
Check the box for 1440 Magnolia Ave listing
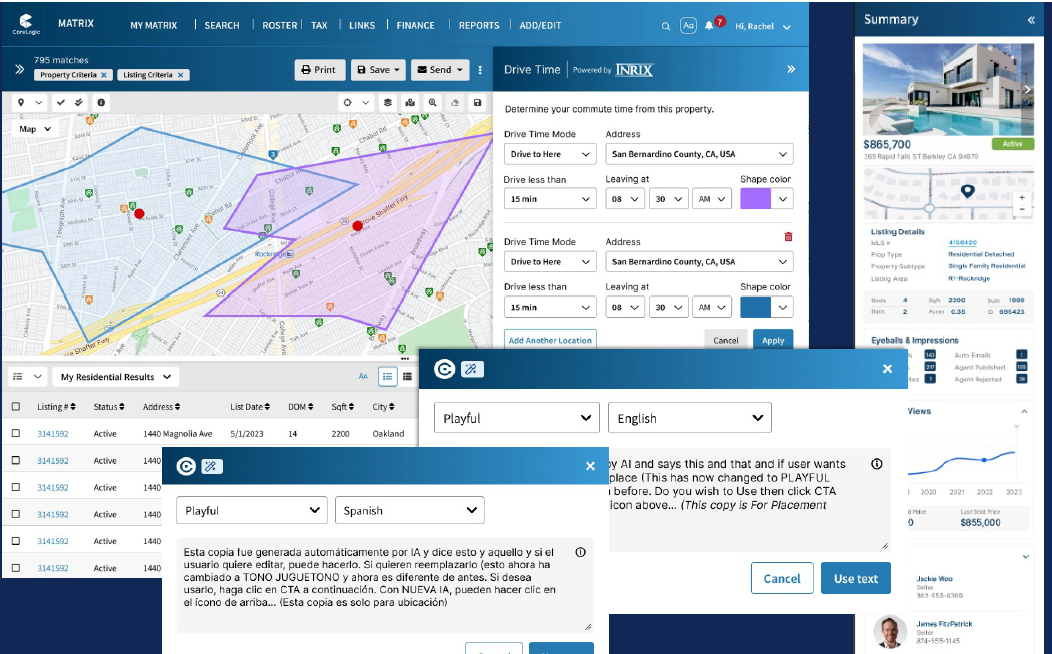pos(15,434)
